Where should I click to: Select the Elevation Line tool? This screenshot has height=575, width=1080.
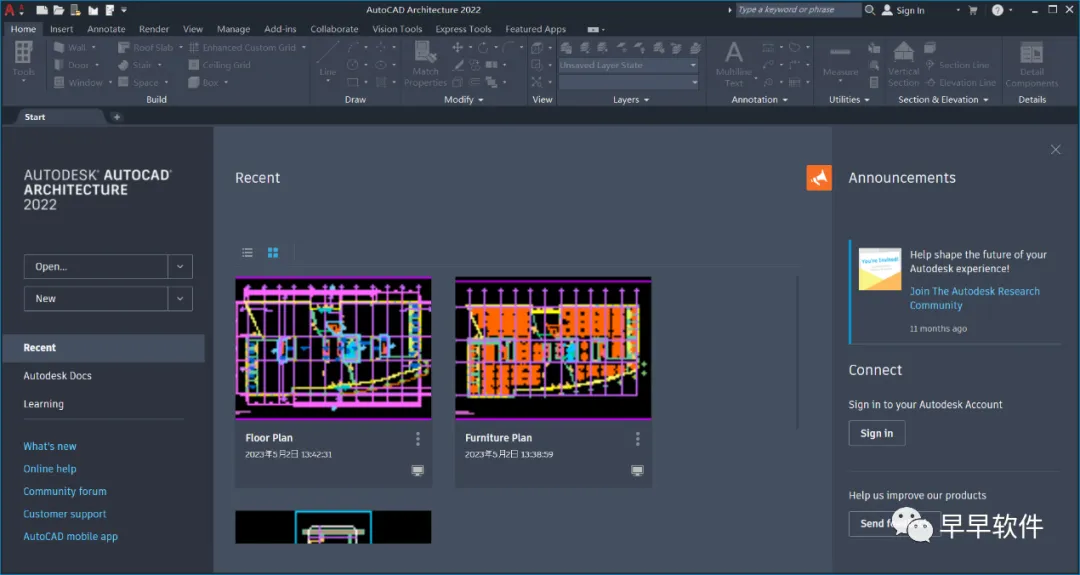(960, 83)
